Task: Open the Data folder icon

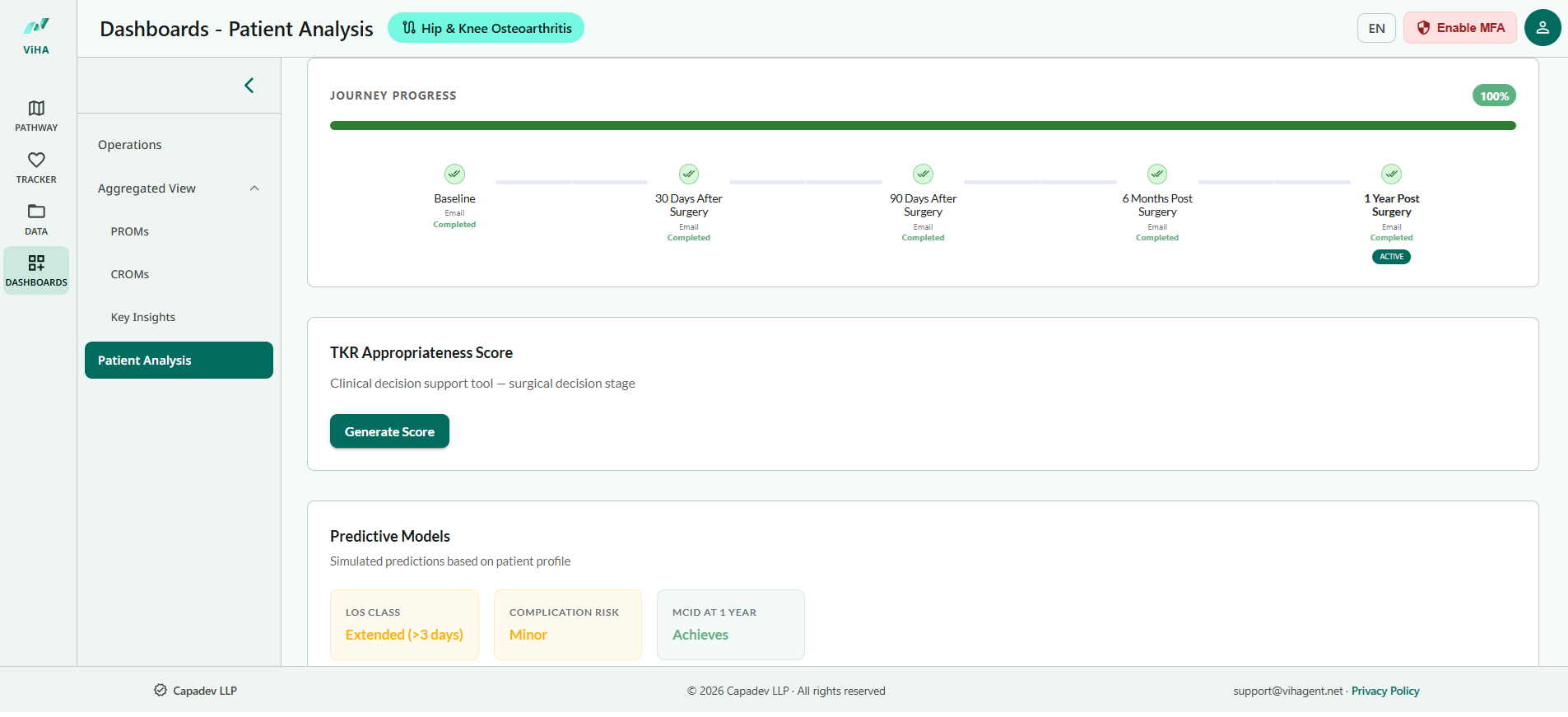Action: coord(36,212)
